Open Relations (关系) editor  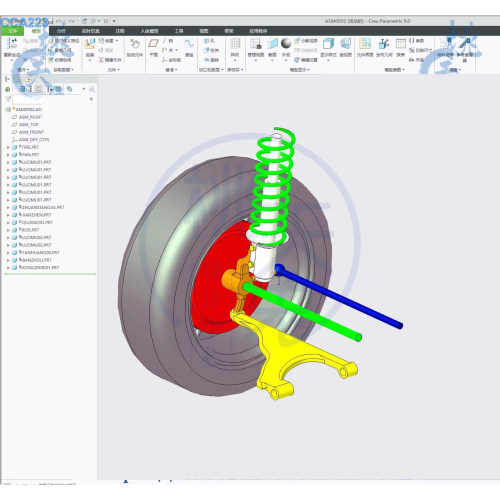point(416,60)
